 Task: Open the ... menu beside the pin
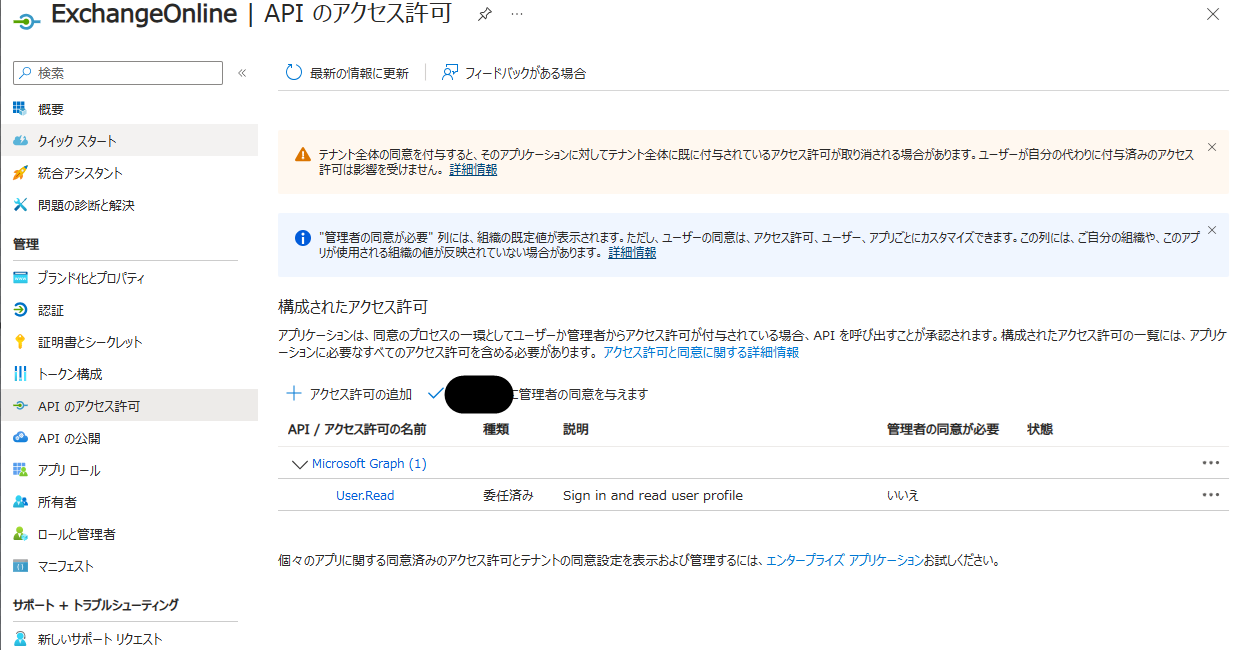pos(517,15)
